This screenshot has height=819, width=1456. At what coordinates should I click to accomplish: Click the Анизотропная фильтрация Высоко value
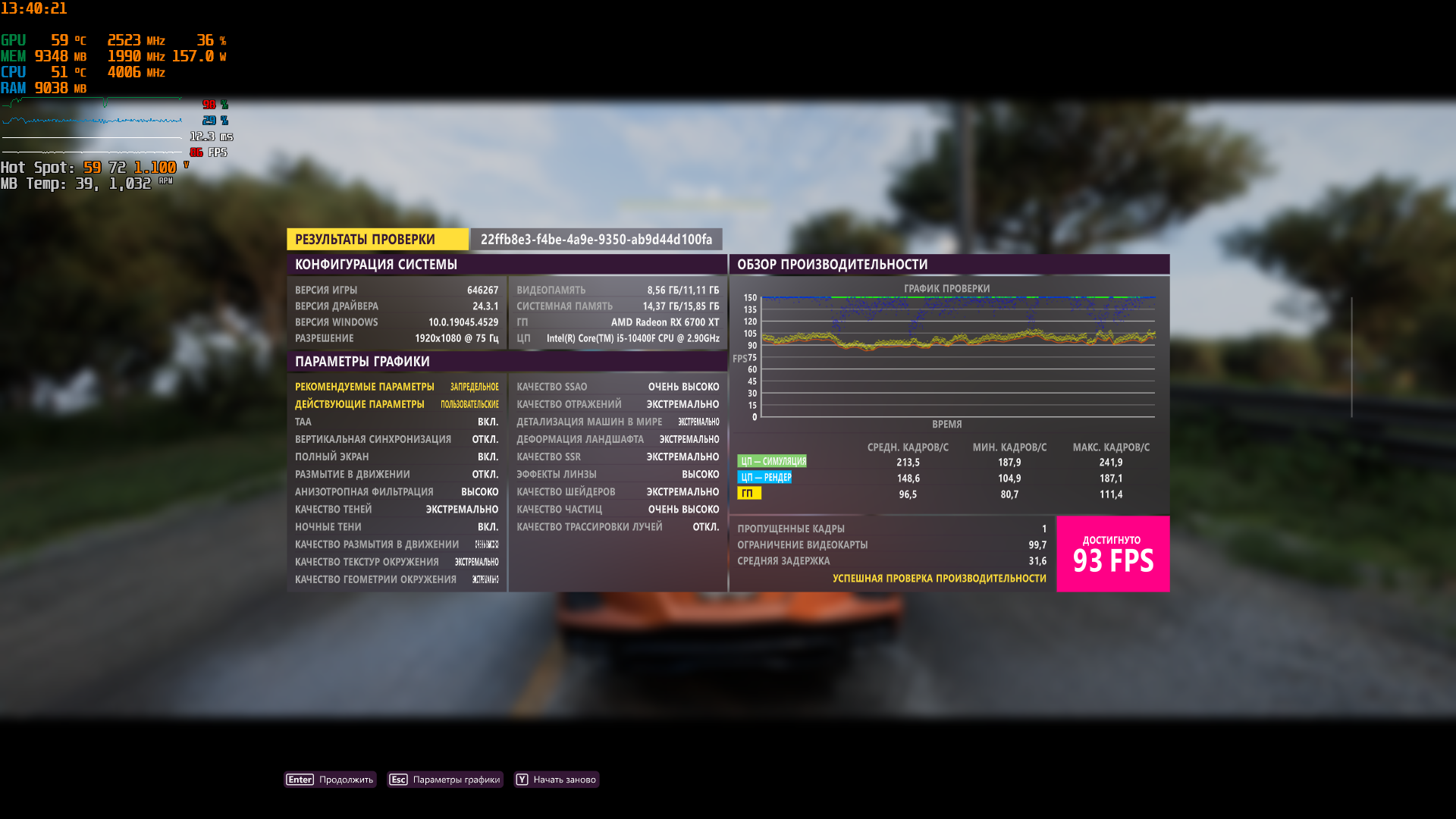479,492
